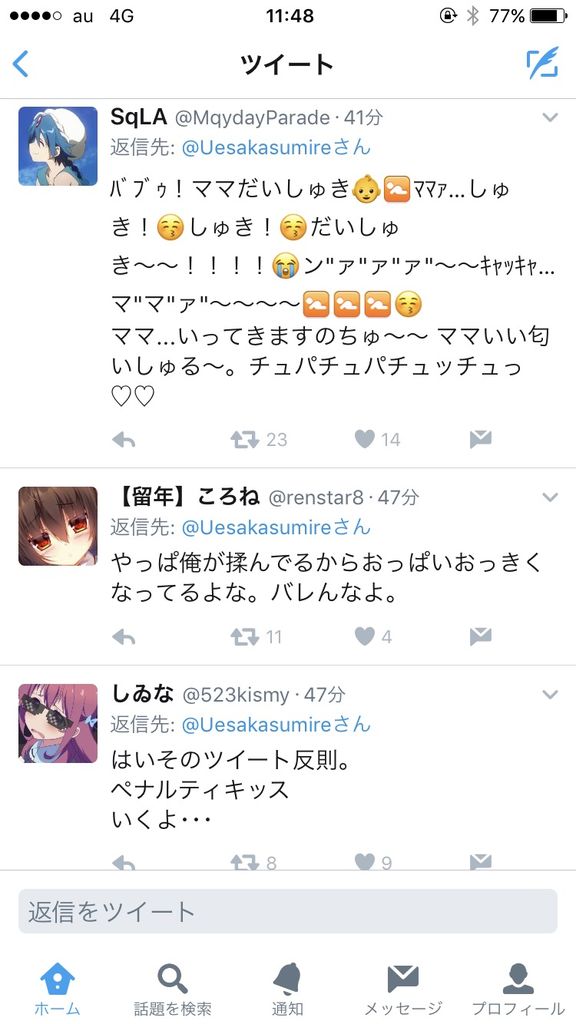Switch to the ホーム tab
Screen dimensions: 576x1024
point(57,987)
